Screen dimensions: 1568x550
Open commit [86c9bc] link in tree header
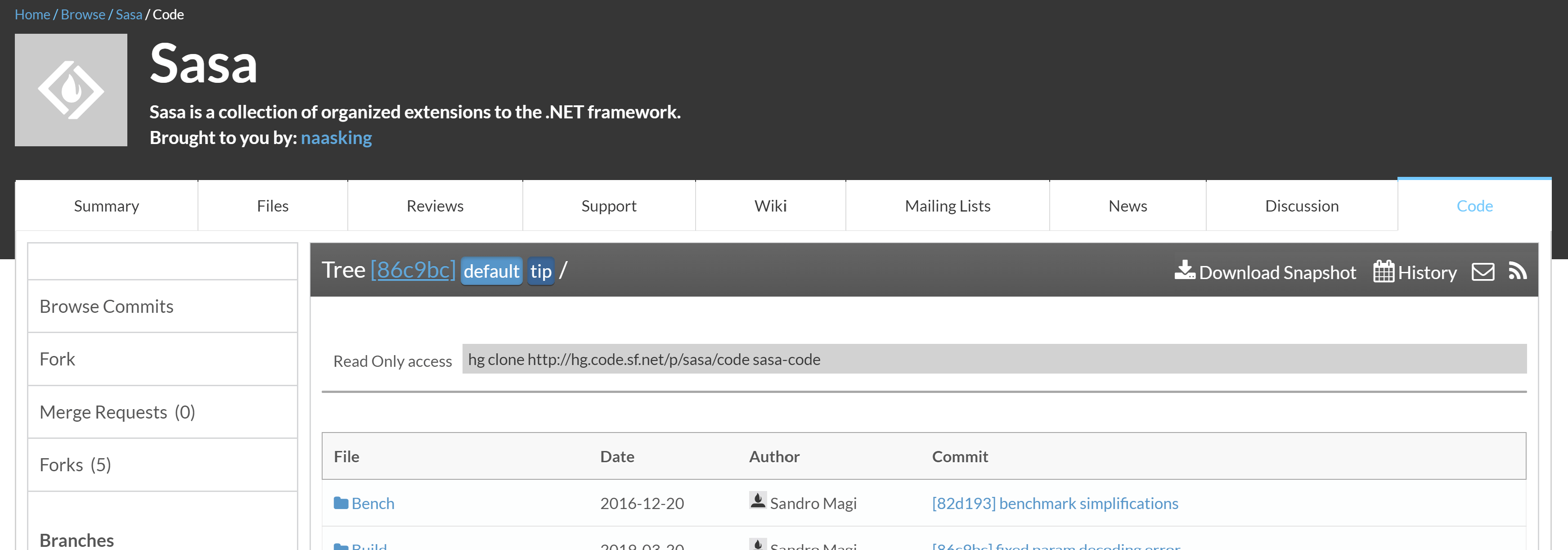413,270
